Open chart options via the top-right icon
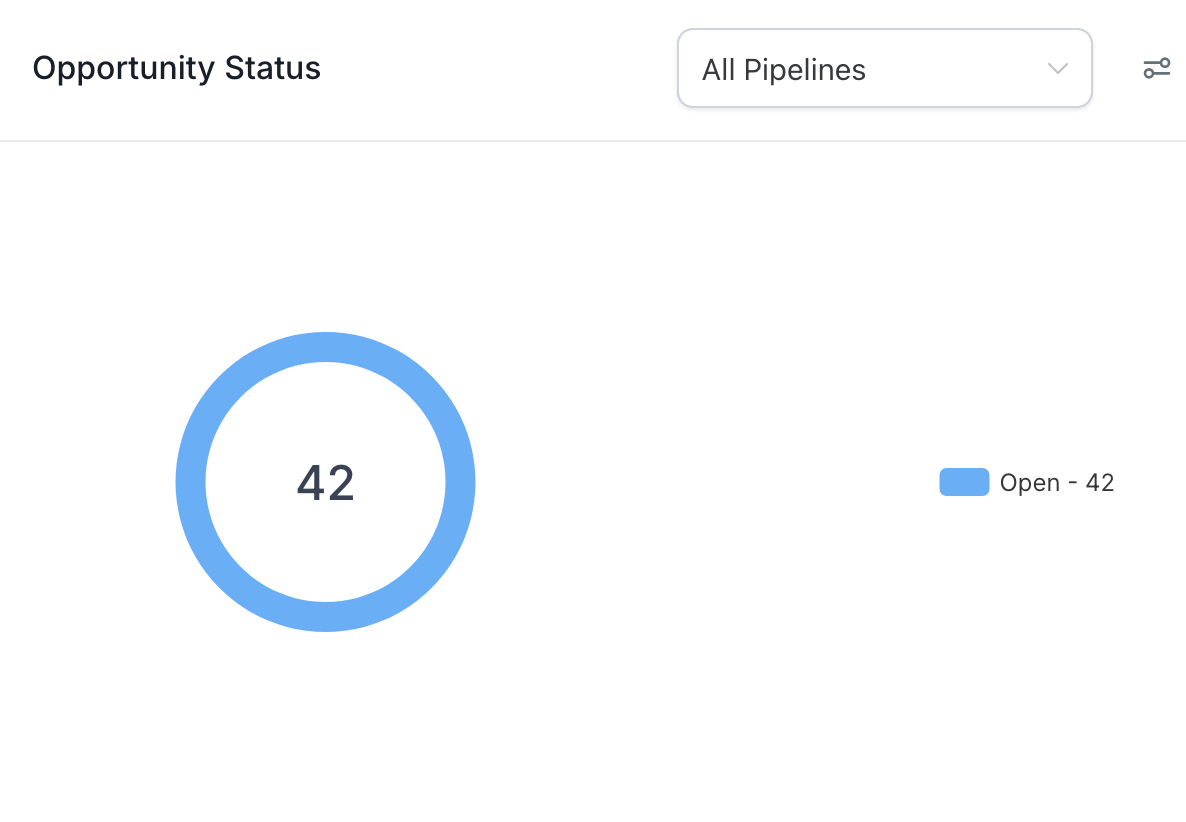 pos(1156,68)
